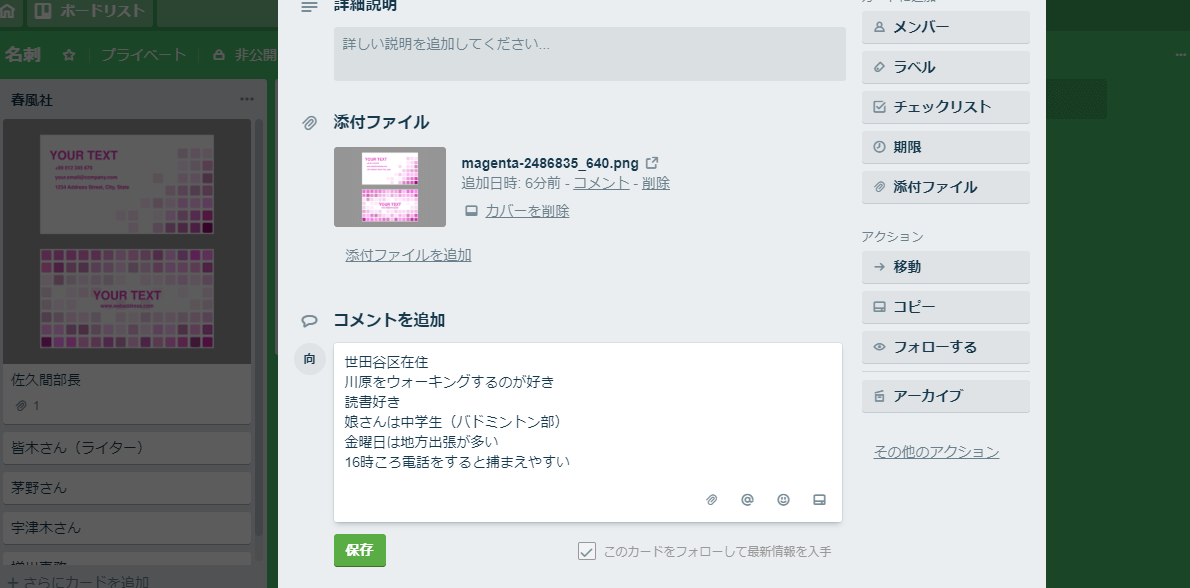
Task: Click 添付ファイルを追加 link
Action: pyautogui.click(x=408, y=255)
